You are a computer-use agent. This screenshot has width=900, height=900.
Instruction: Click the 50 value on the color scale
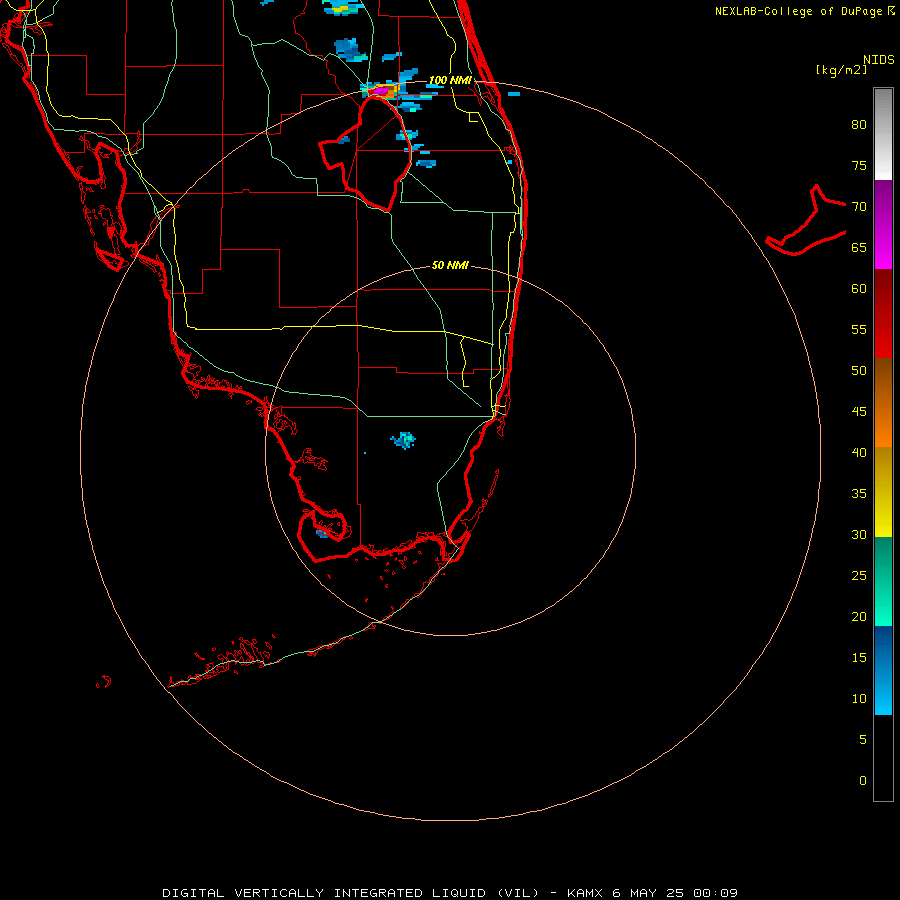[859, 371]
